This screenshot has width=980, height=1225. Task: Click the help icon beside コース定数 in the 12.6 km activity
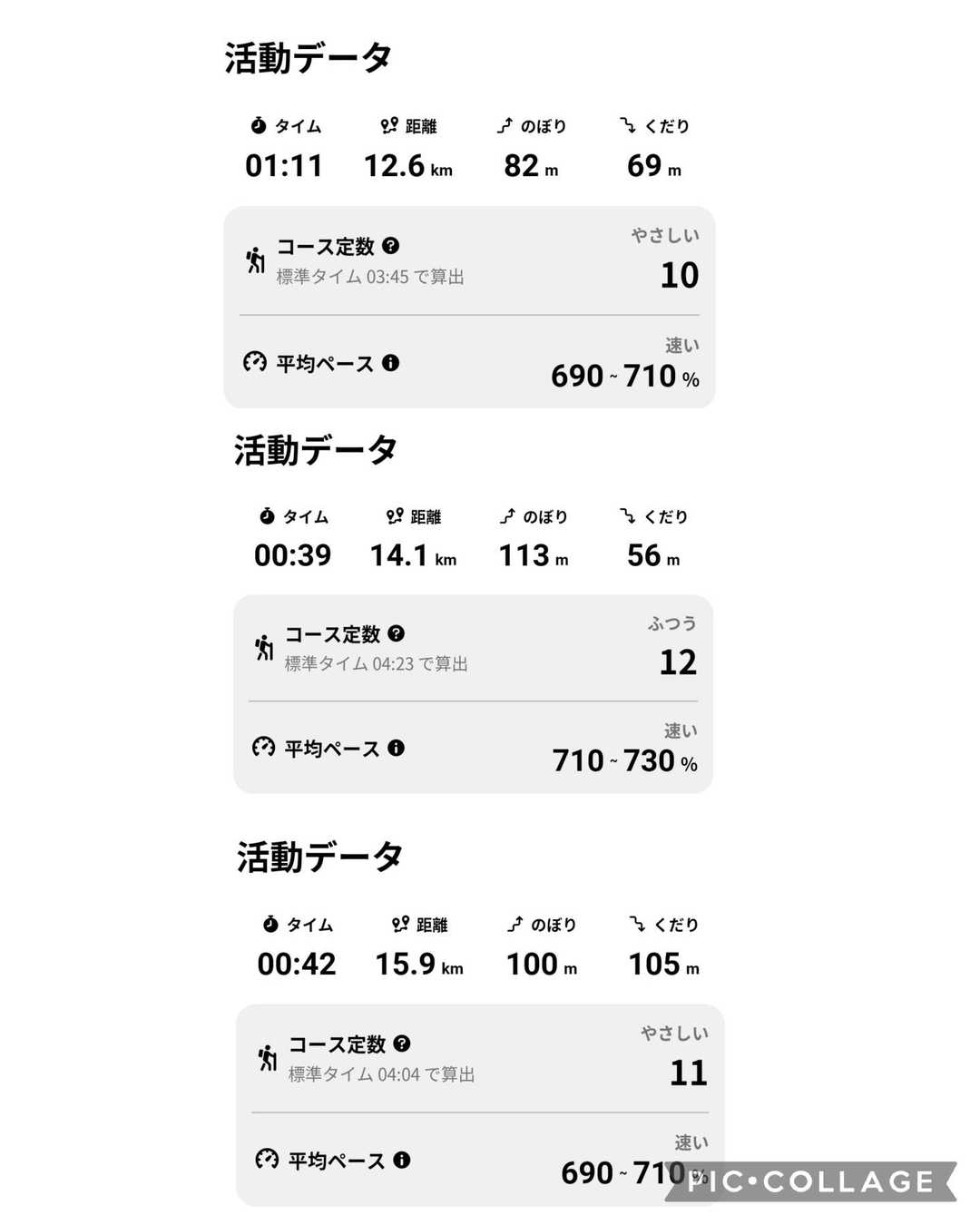pyautogui.click(x=391, y=246)
